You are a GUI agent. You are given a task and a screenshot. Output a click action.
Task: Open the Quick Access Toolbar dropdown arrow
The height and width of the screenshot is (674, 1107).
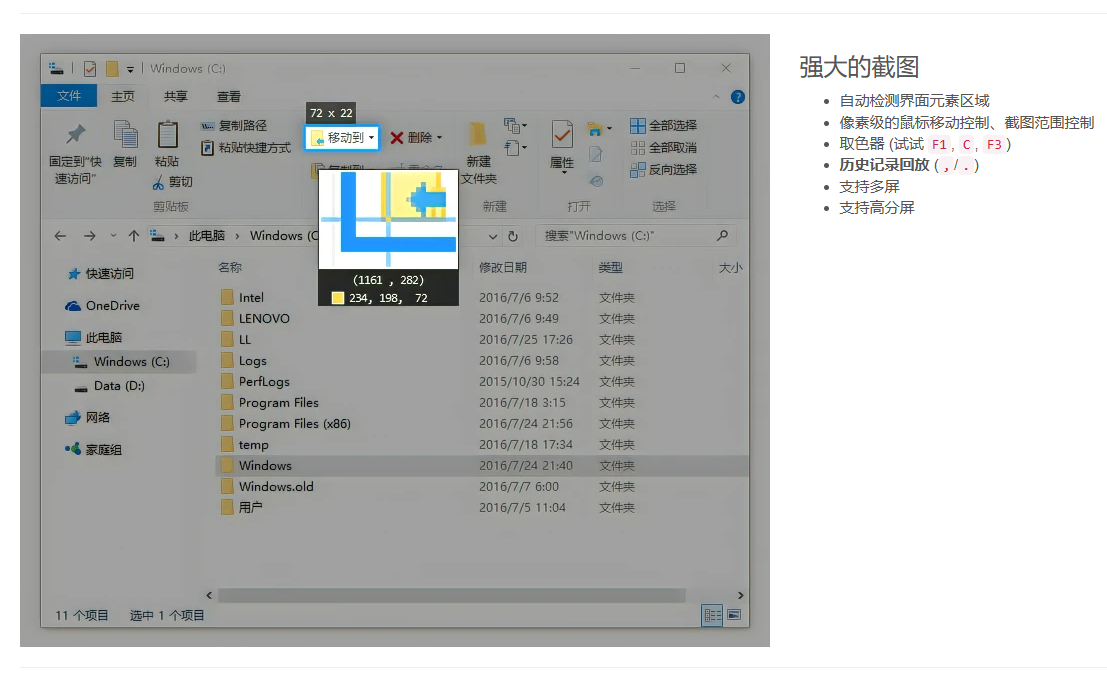coord(130,69)
